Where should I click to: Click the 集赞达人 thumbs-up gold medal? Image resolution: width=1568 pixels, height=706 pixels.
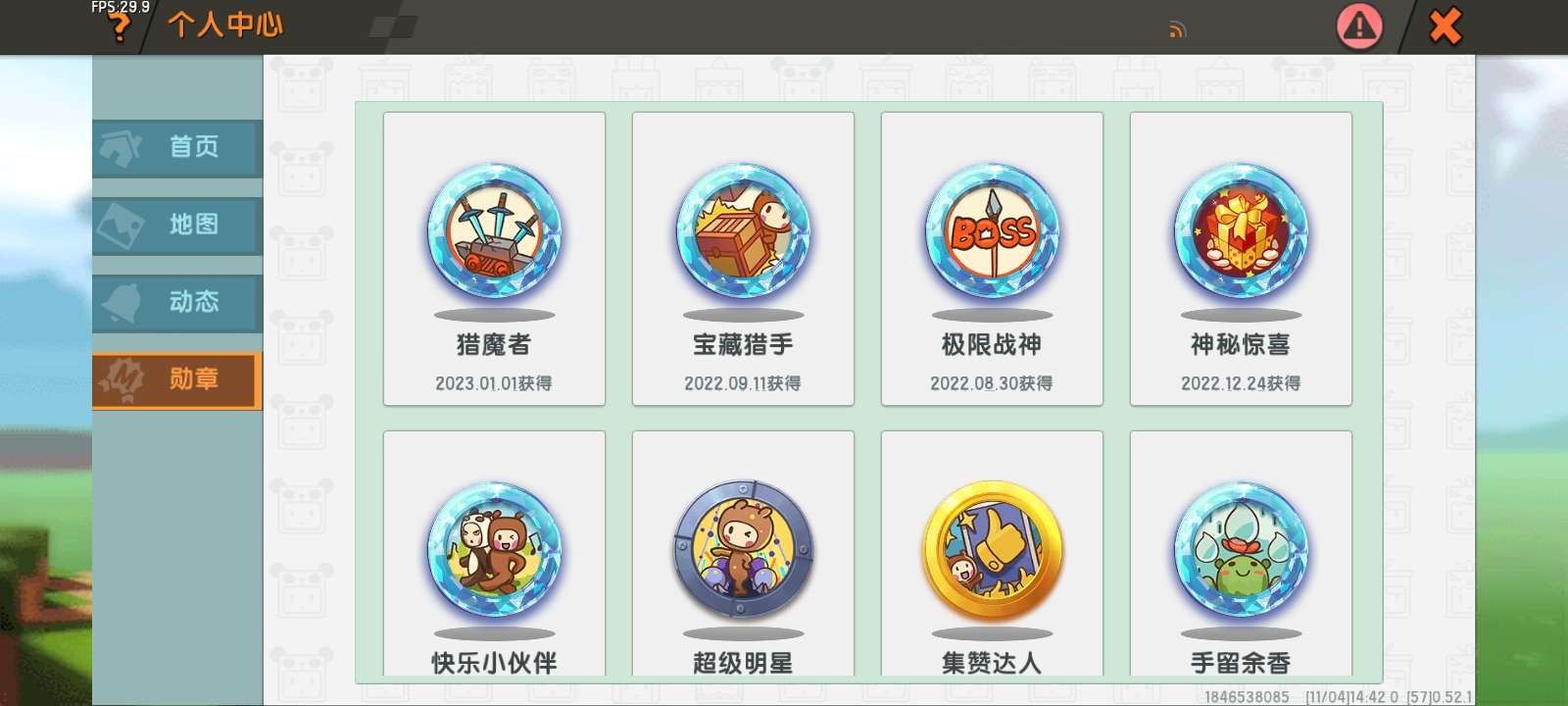click(992, 549)
